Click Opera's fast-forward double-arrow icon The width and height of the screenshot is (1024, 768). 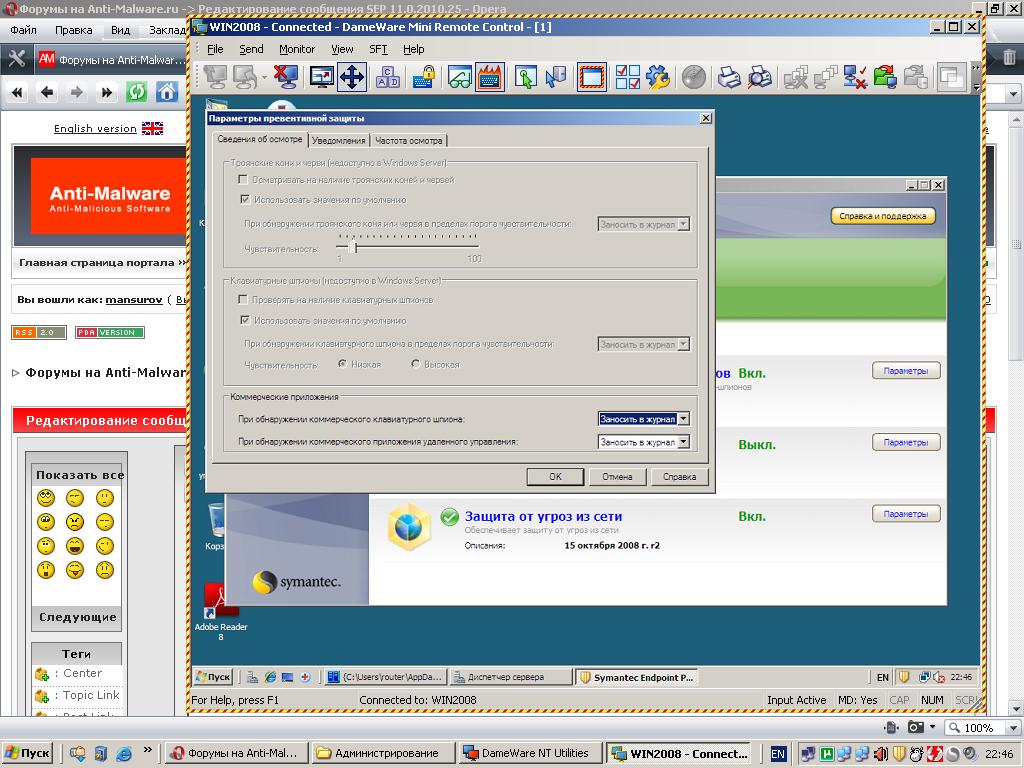point(106,92)
